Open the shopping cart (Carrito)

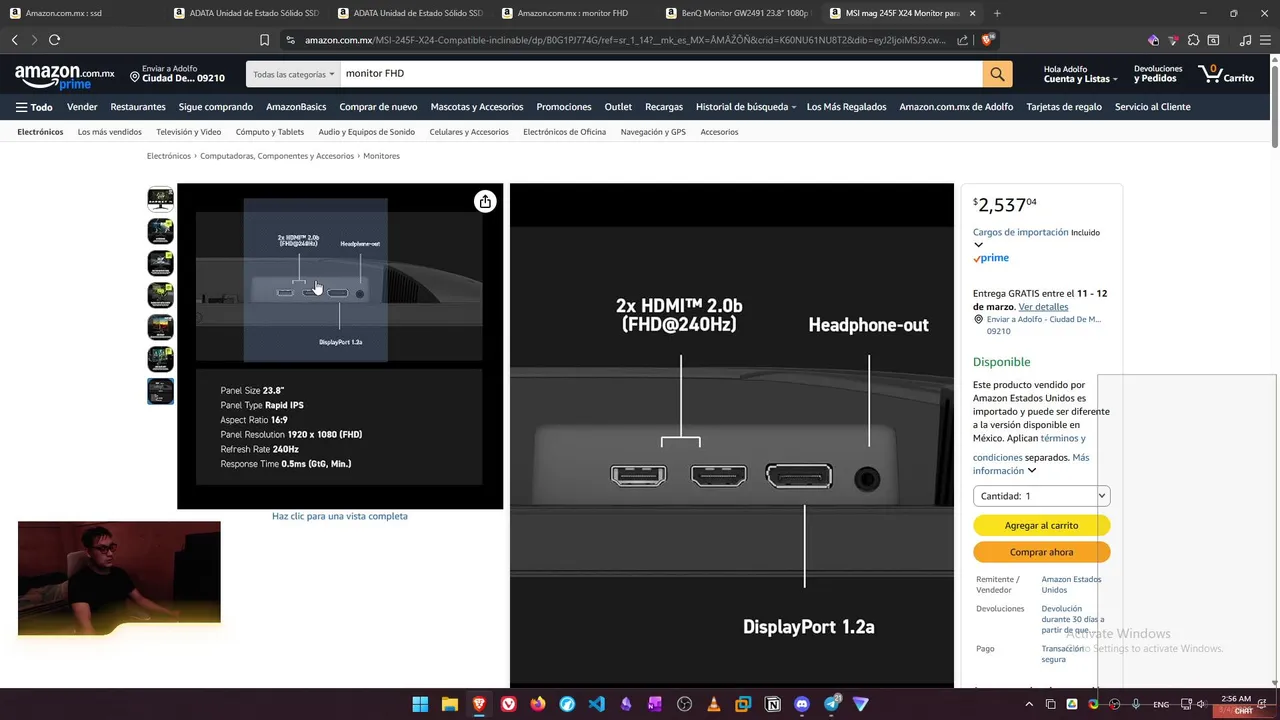pyautogui.click(x=1226, y=74)
